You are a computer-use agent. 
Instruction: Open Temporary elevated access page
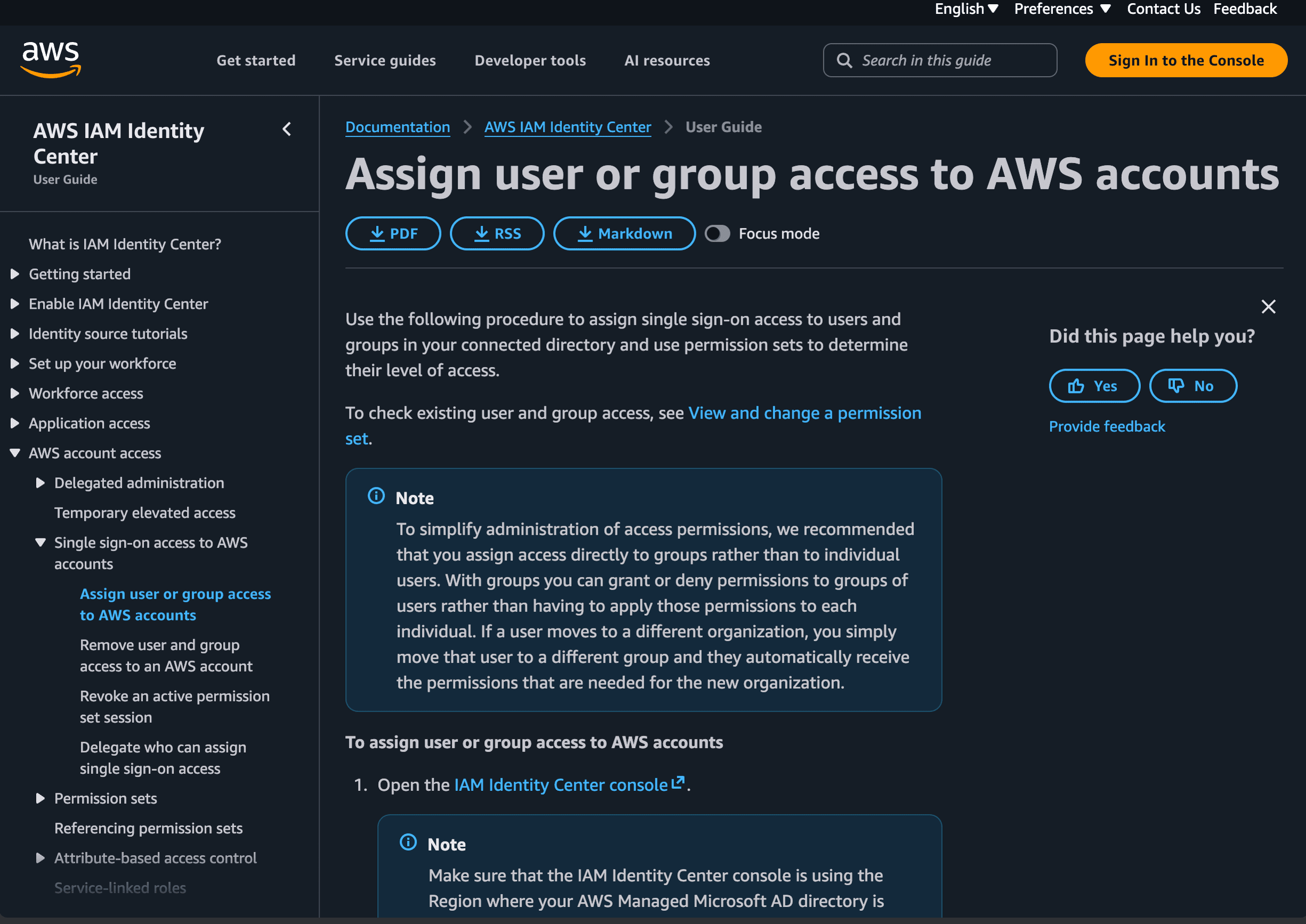point(144,513)
